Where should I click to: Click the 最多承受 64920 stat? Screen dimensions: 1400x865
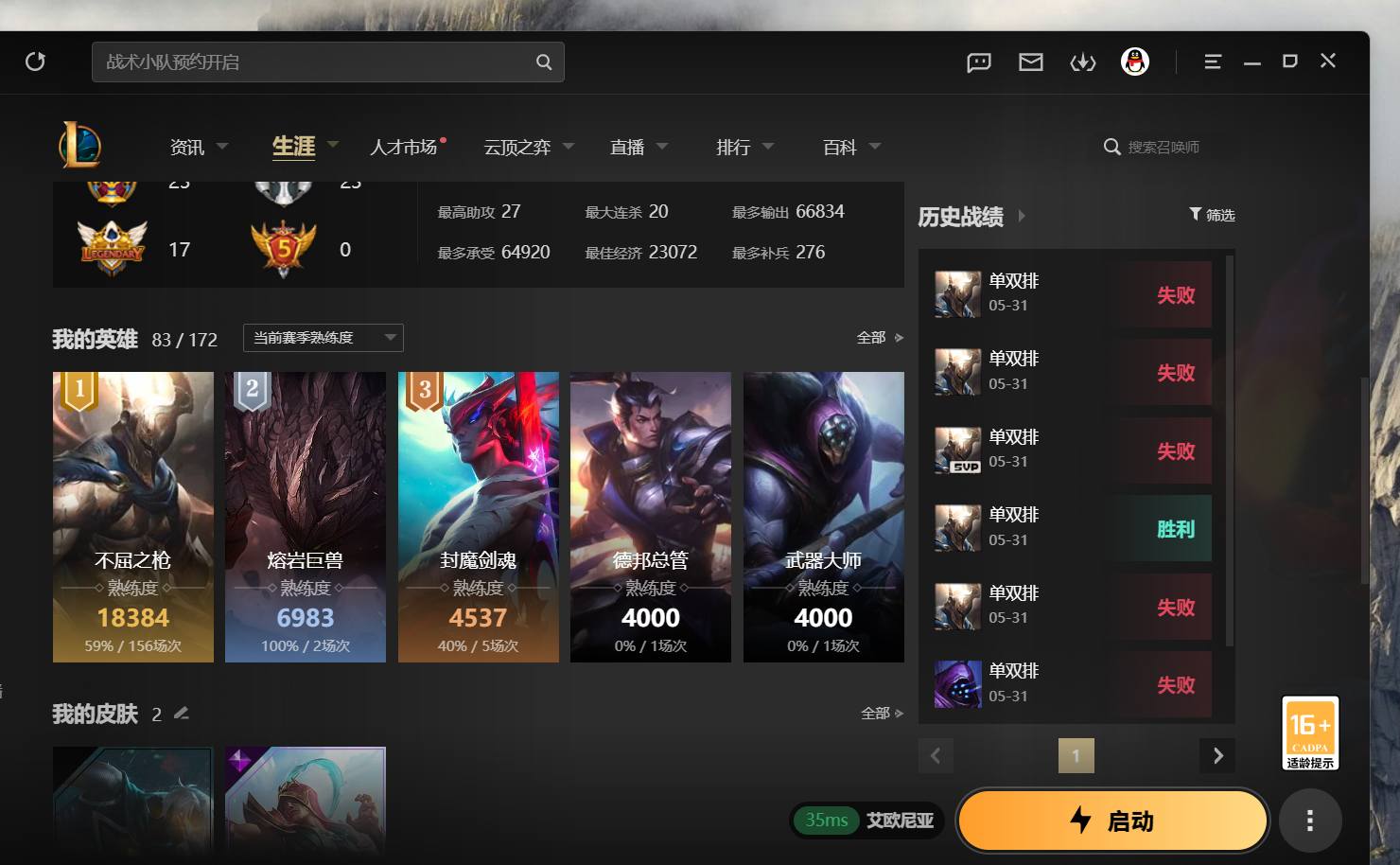(x=494, y=253)
